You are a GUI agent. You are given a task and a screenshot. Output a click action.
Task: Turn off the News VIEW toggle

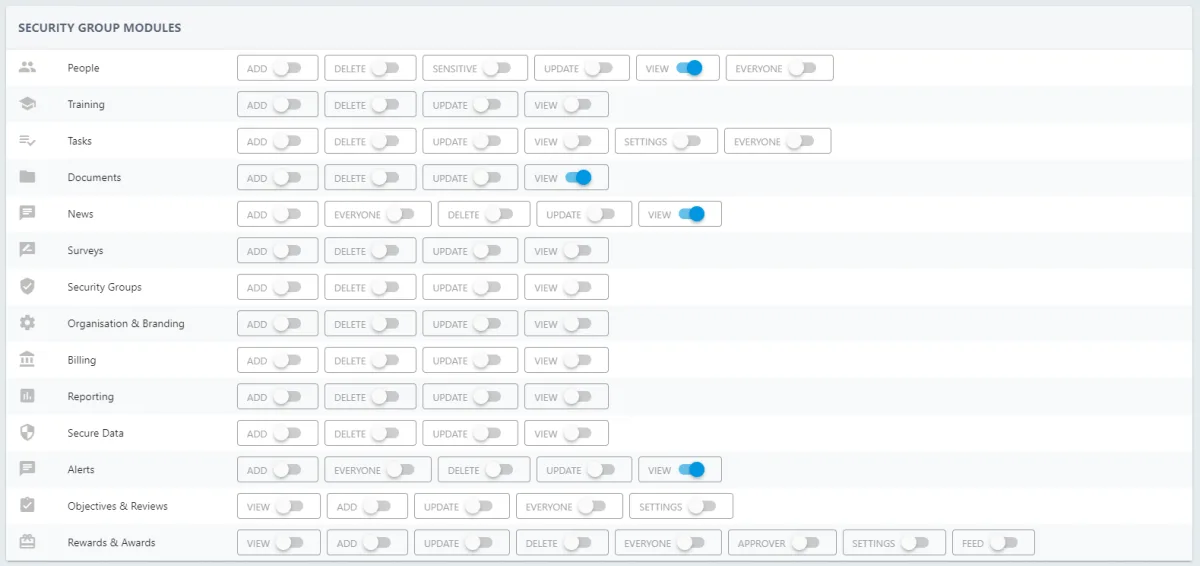691,214
